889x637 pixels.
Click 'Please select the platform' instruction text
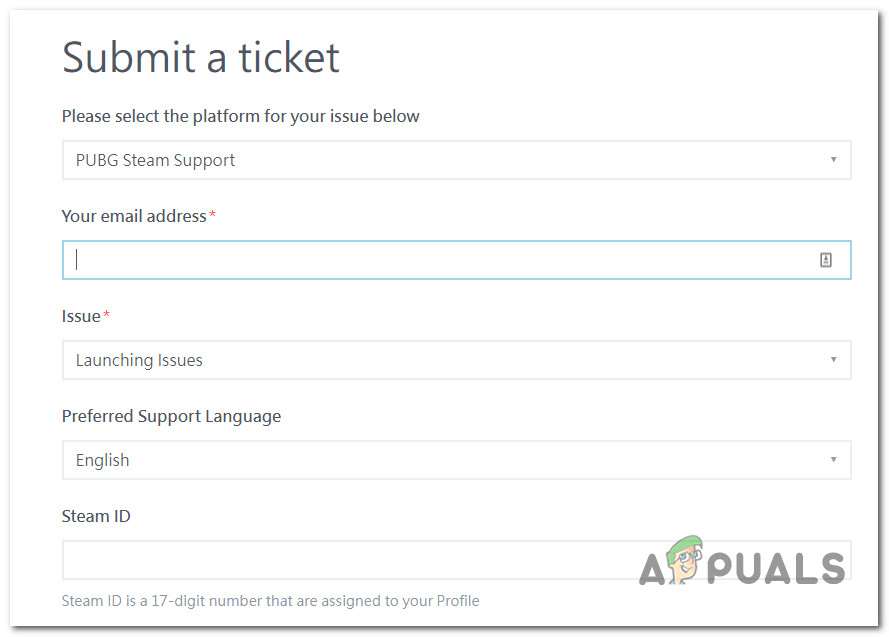240,116
